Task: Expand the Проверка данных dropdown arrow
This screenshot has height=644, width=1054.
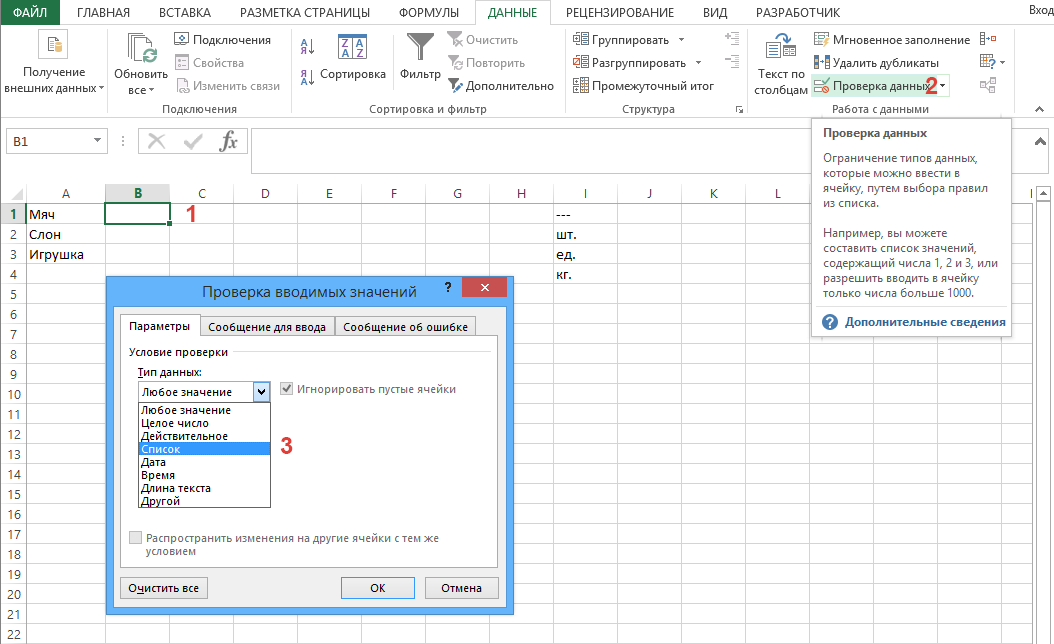Action: tap(942, 85)
